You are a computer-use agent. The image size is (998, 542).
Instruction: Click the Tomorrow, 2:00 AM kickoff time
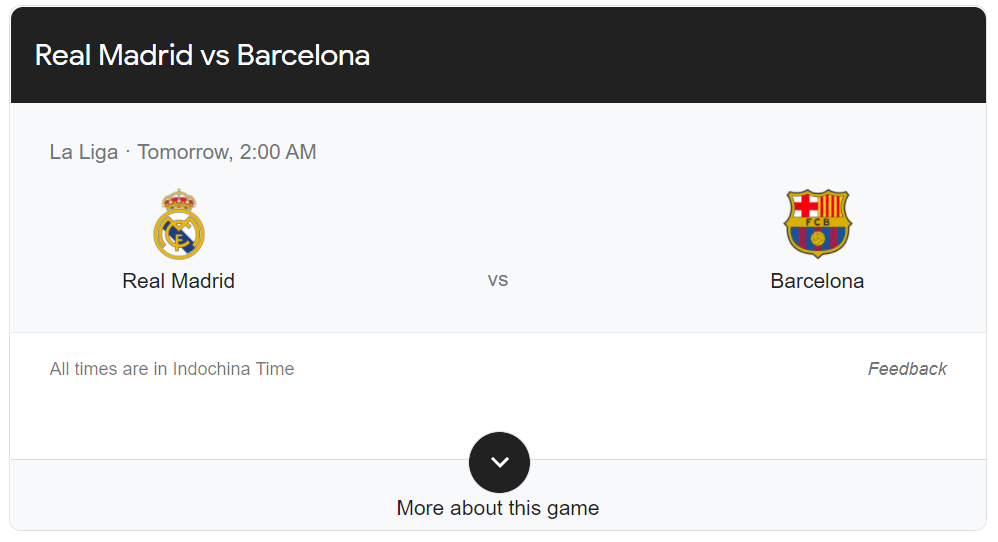pos(227,152)
